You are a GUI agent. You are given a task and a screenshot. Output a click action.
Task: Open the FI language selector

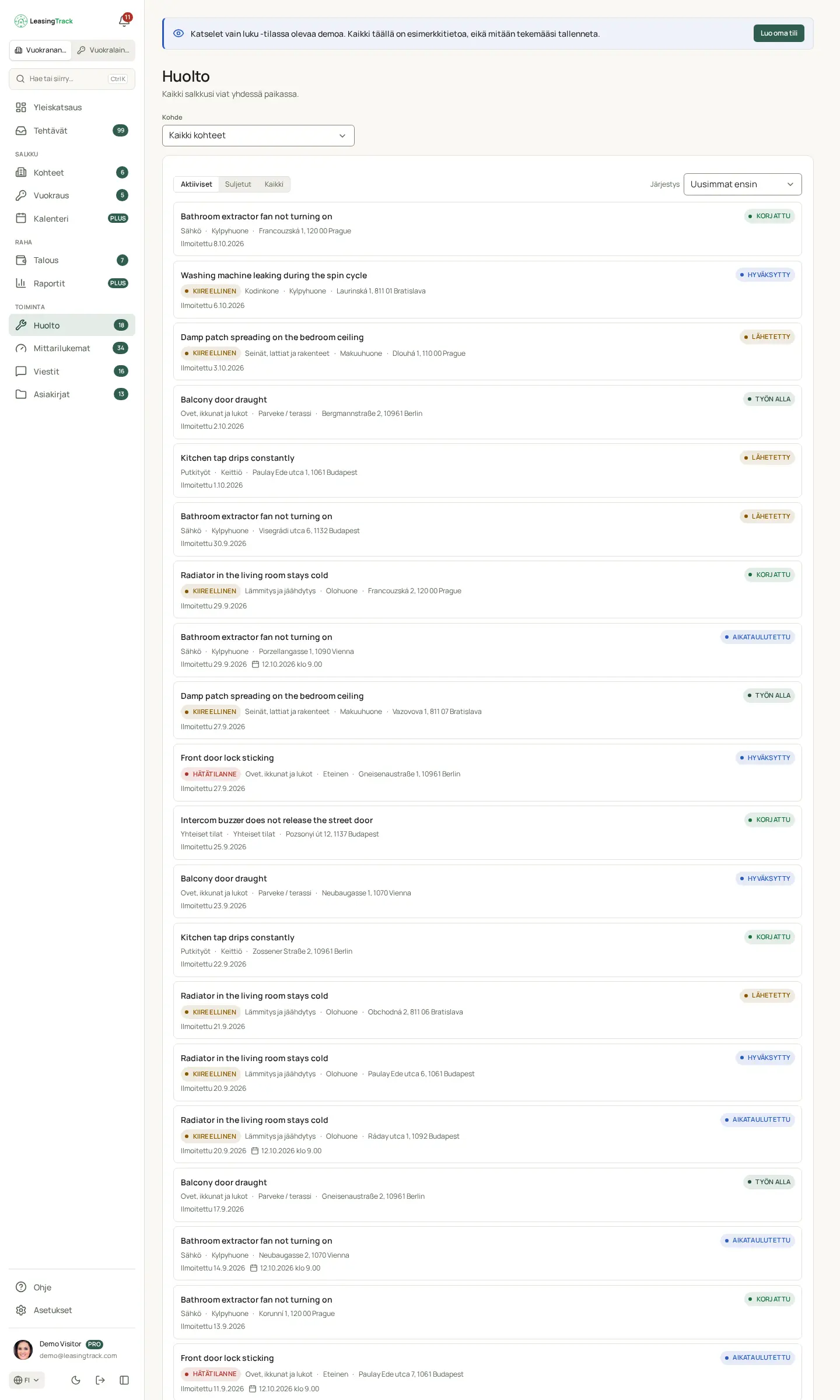[27, 1380]
